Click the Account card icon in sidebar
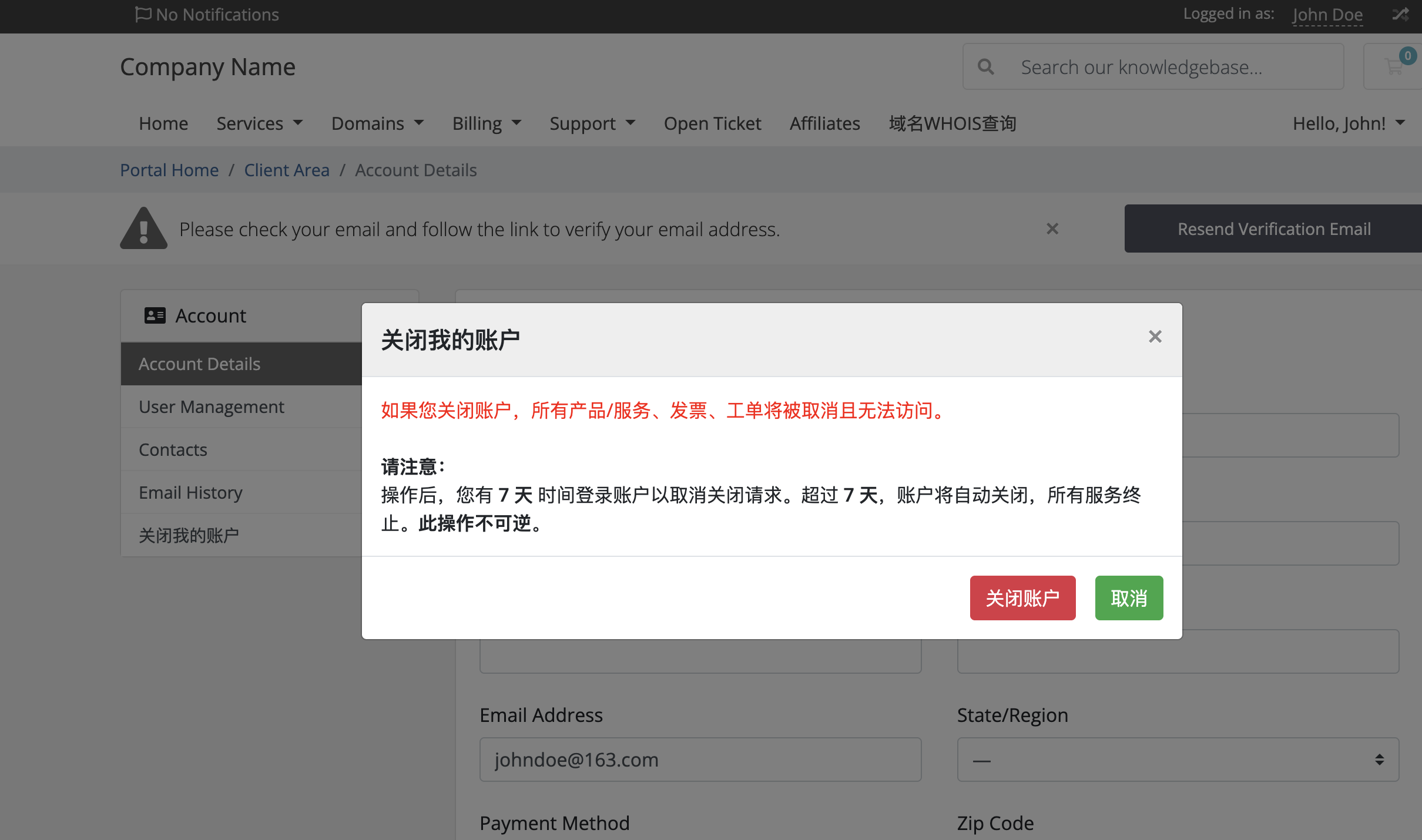 tap(155, 316)
